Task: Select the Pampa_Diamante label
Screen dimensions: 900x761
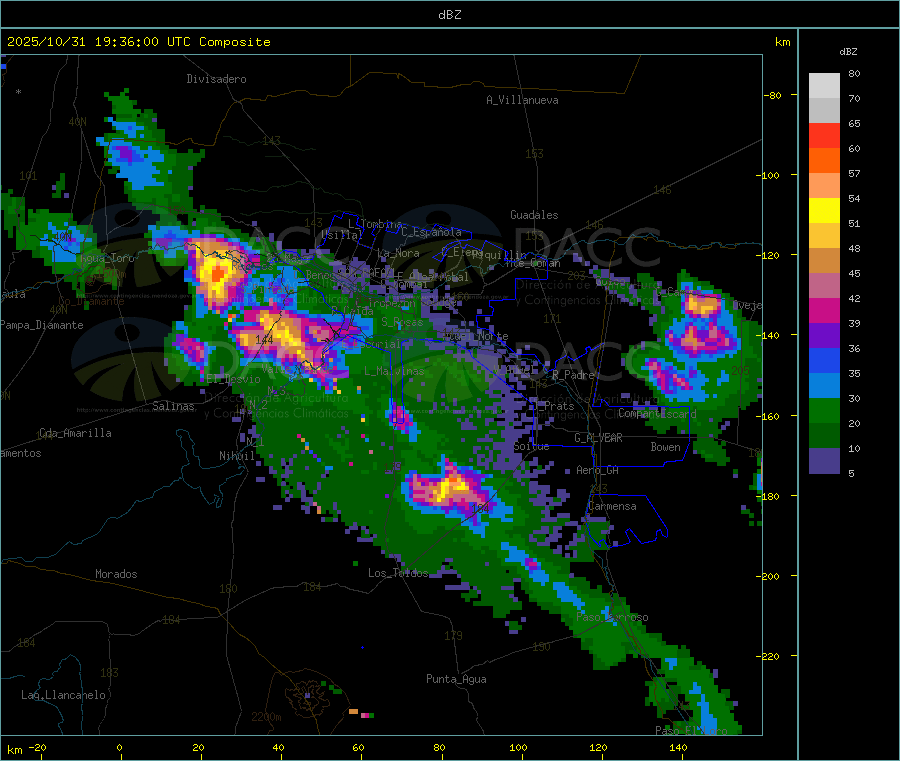Action: (x=42, y=325)
